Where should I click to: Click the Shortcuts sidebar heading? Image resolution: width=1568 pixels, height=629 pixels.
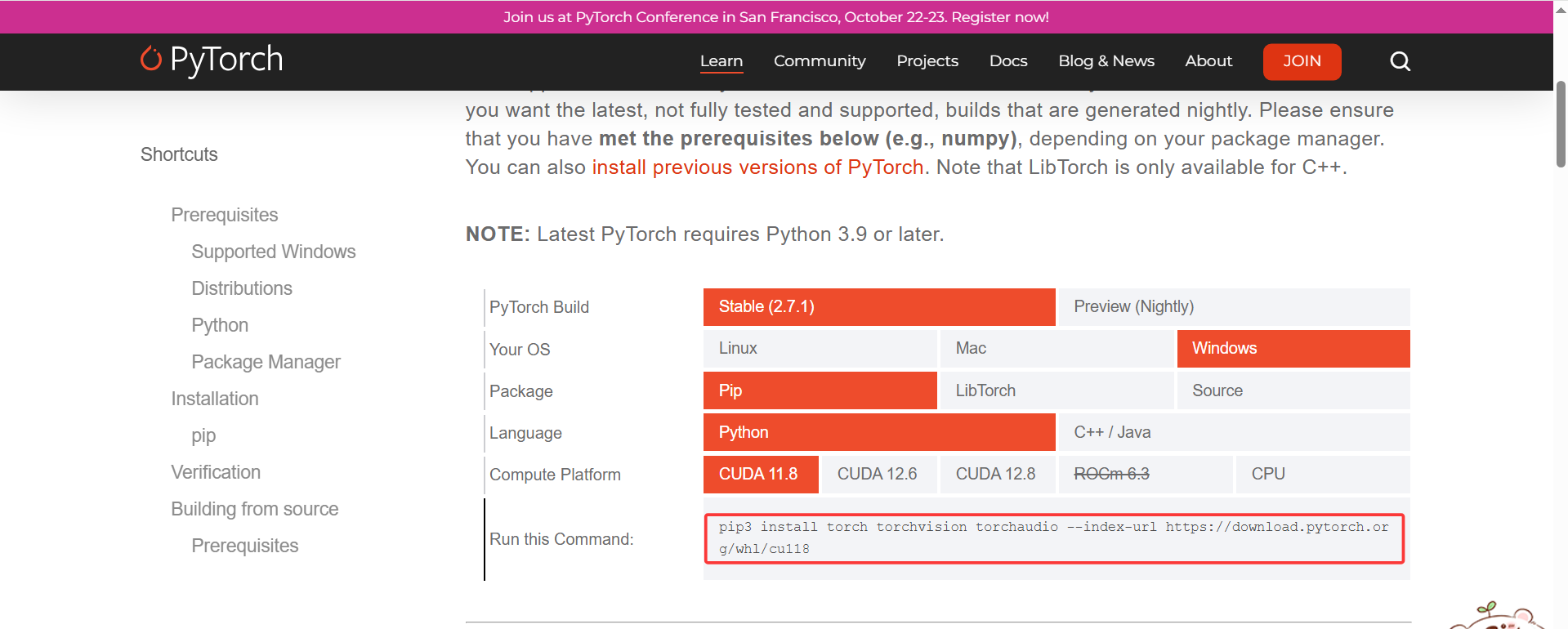click(179, 154)
